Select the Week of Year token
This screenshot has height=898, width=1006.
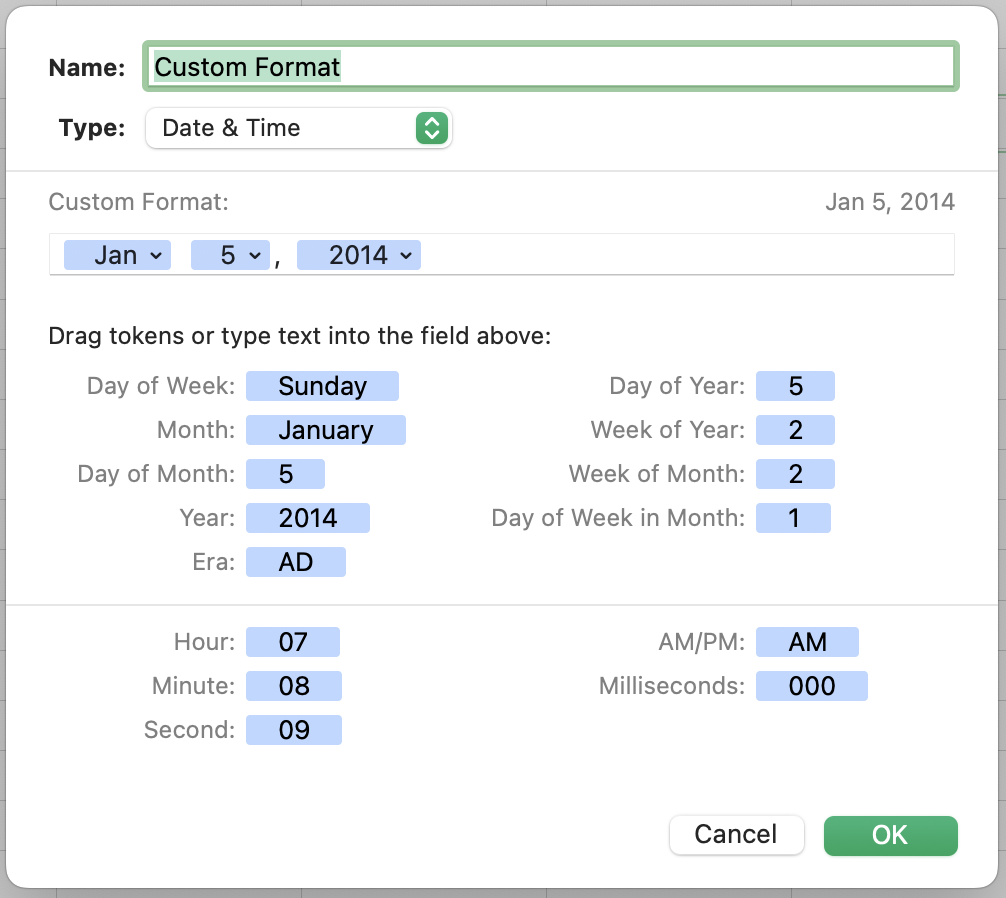tap(795, 431)
